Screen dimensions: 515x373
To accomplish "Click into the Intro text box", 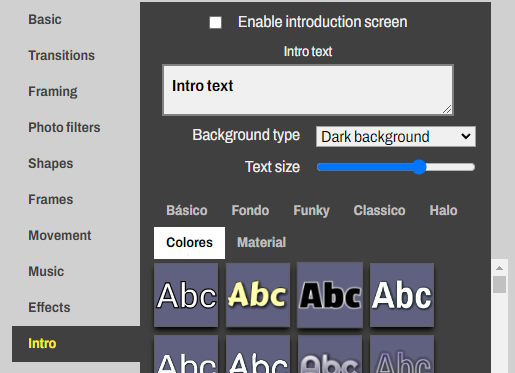I will (308, 90).
